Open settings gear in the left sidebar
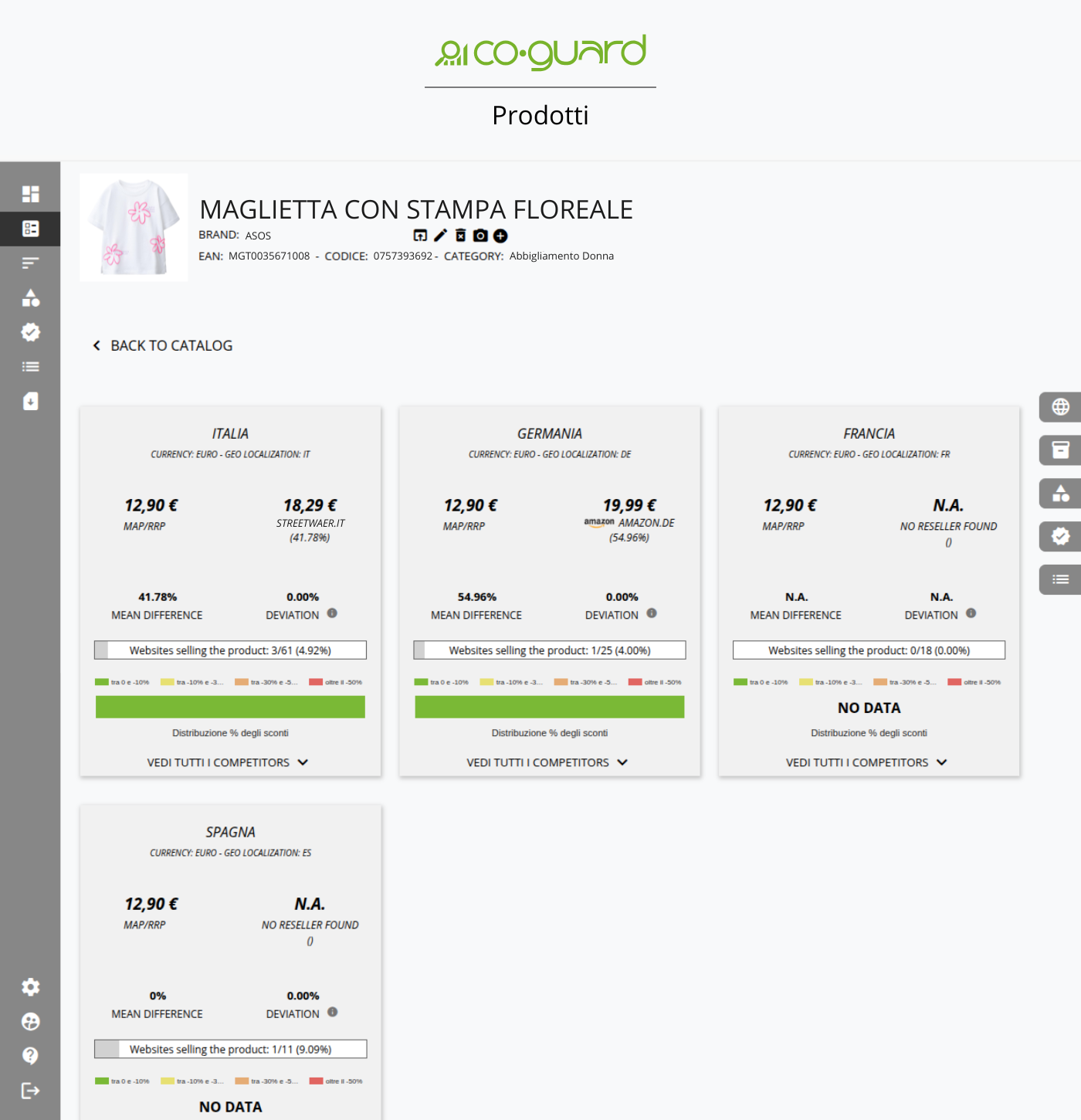Image resolution: width=1081 pixels, height=1120 pixels. (30, 987)
